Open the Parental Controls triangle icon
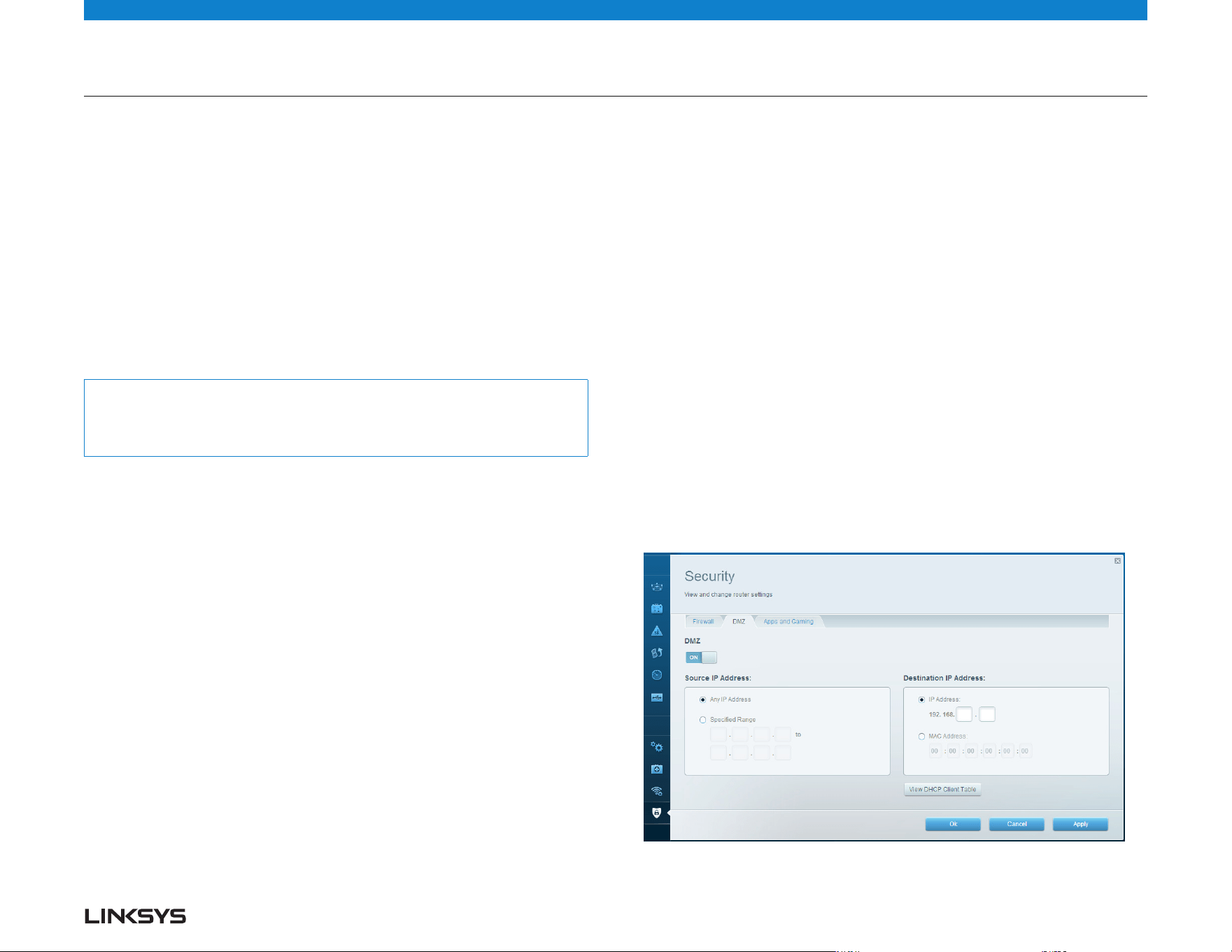1232x952 pixels. pos(656,631)
